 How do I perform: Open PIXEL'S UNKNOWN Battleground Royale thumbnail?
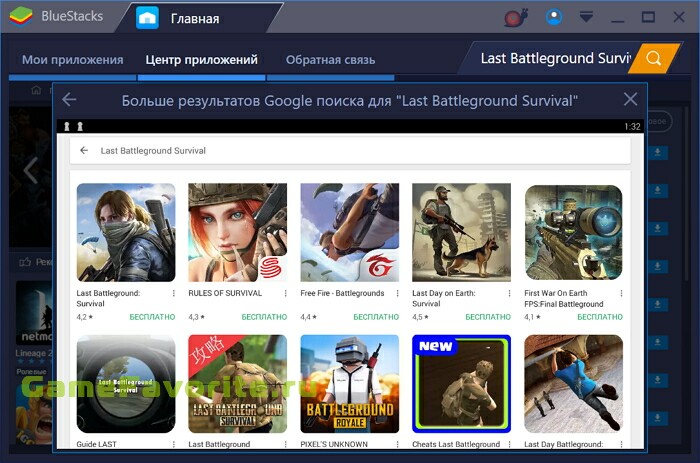tap(350, 384)
